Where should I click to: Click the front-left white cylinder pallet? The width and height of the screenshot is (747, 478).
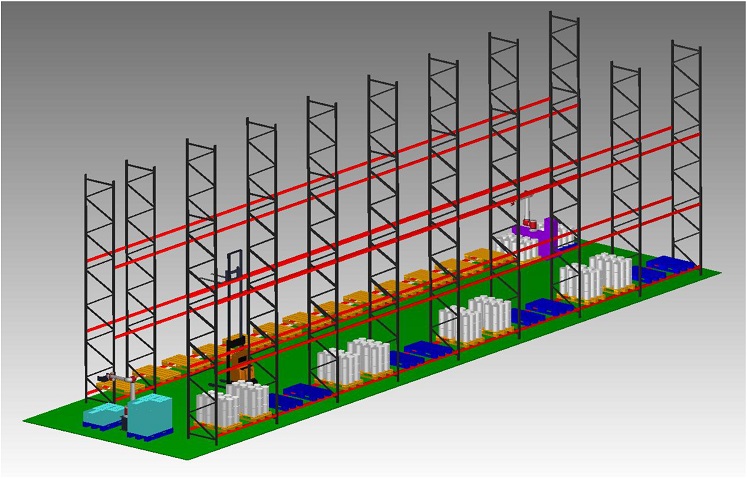[232, 405]
